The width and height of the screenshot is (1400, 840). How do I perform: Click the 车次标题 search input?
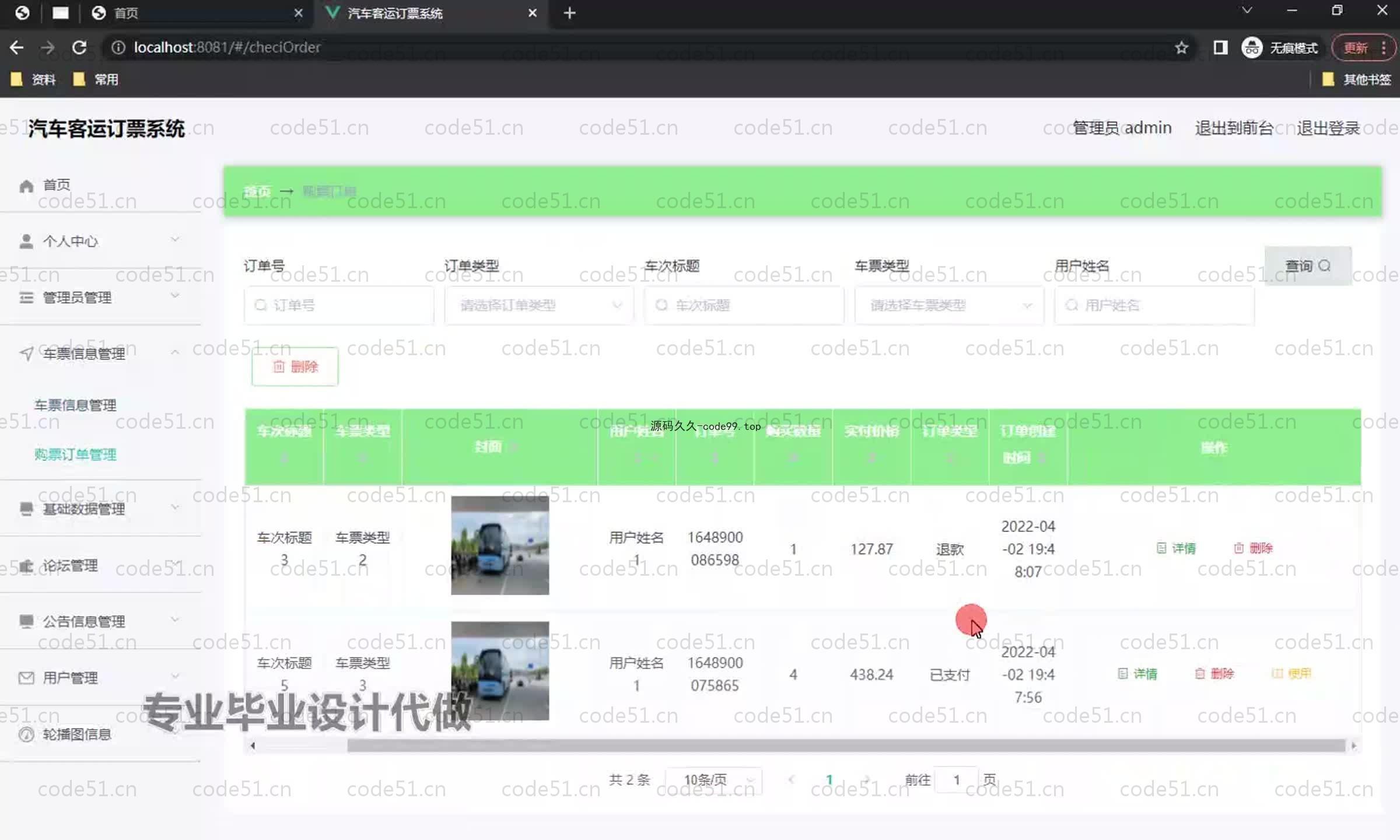coord(744,305)
